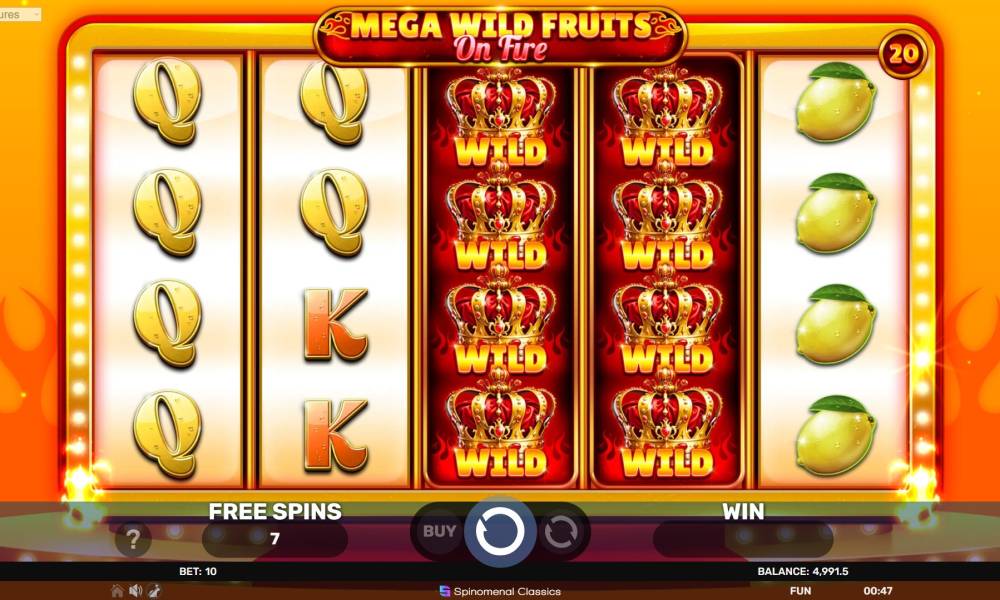Click the top WILD crown on reel three

tap(501, 116)
